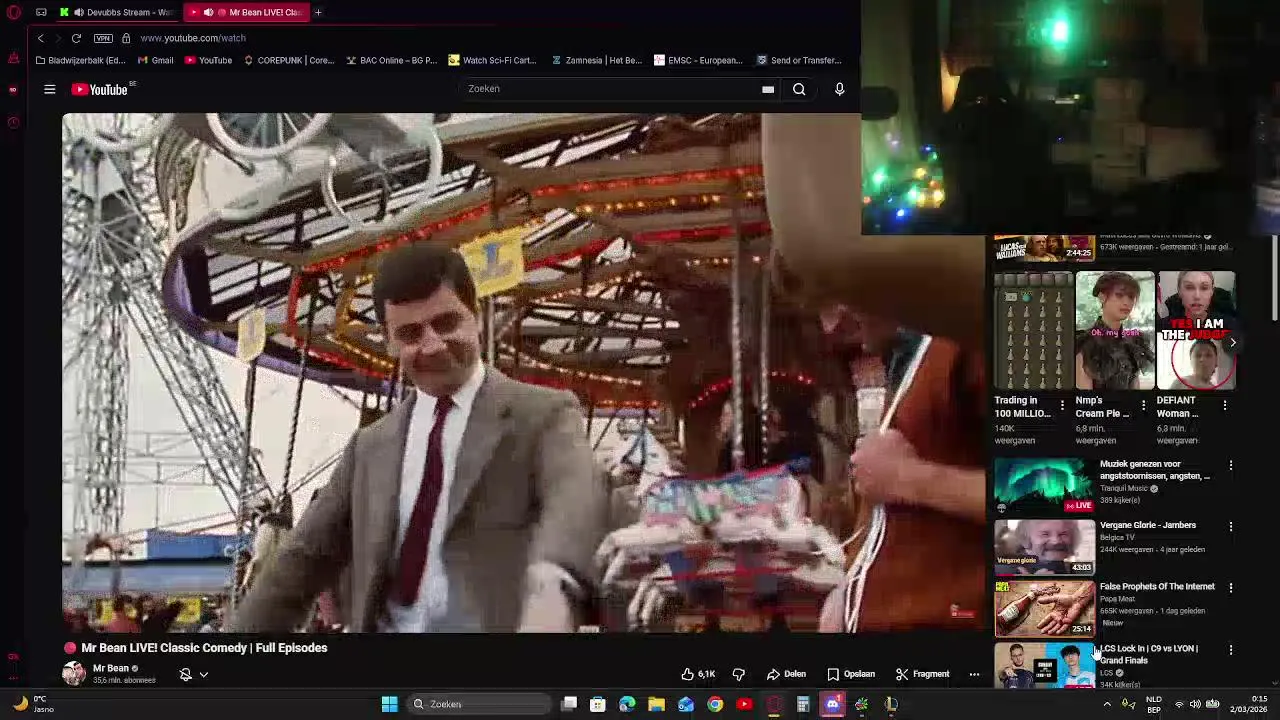Click the taskbar Zoeken search box
Screen dimensions: 1280x720
(x=480, y=704)
